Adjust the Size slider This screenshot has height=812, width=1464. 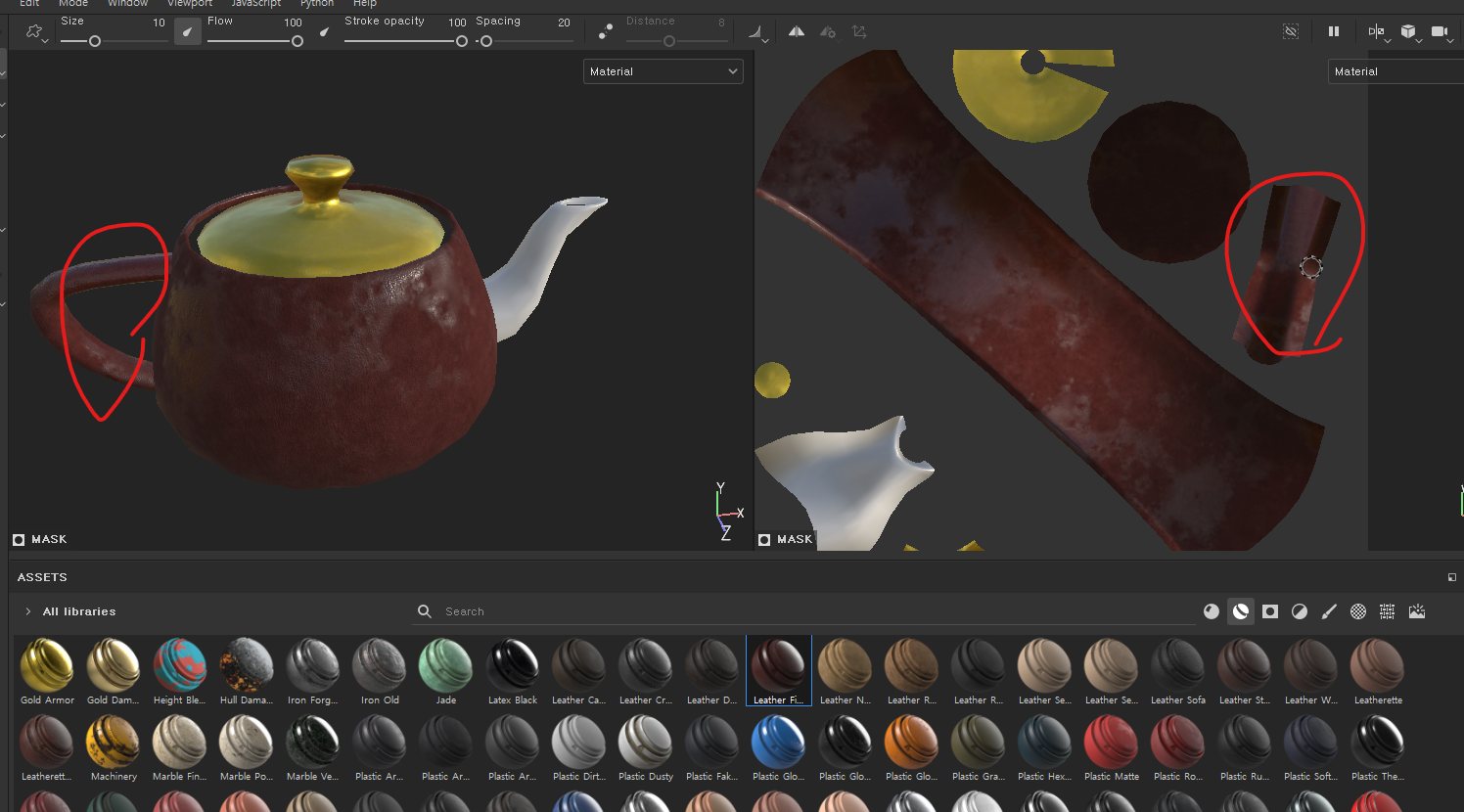tap(113, 41)
